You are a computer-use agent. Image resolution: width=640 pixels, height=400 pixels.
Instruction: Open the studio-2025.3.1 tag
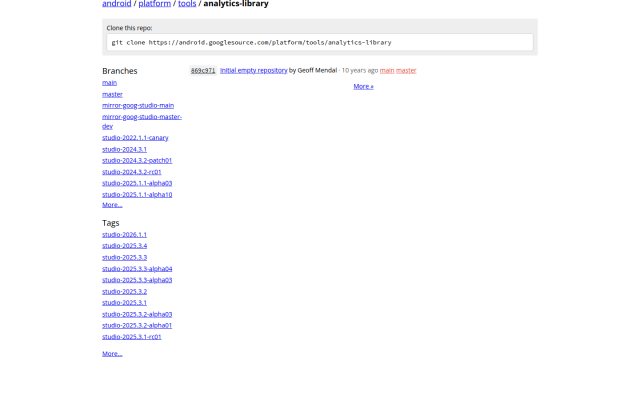(124, 302)
